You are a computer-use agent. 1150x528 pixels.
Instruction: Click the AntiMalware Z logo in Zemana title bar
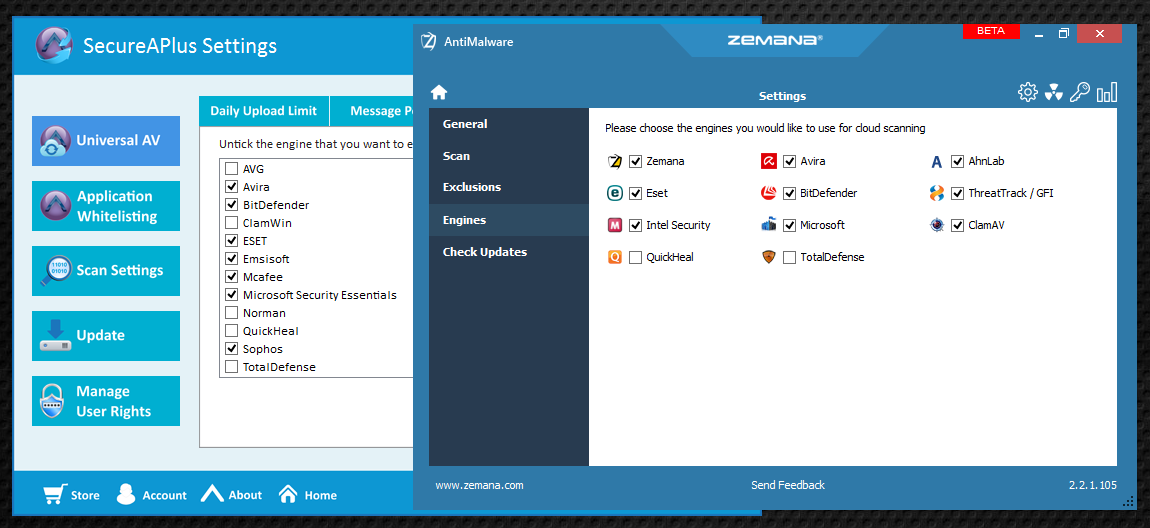pos(429,41)
